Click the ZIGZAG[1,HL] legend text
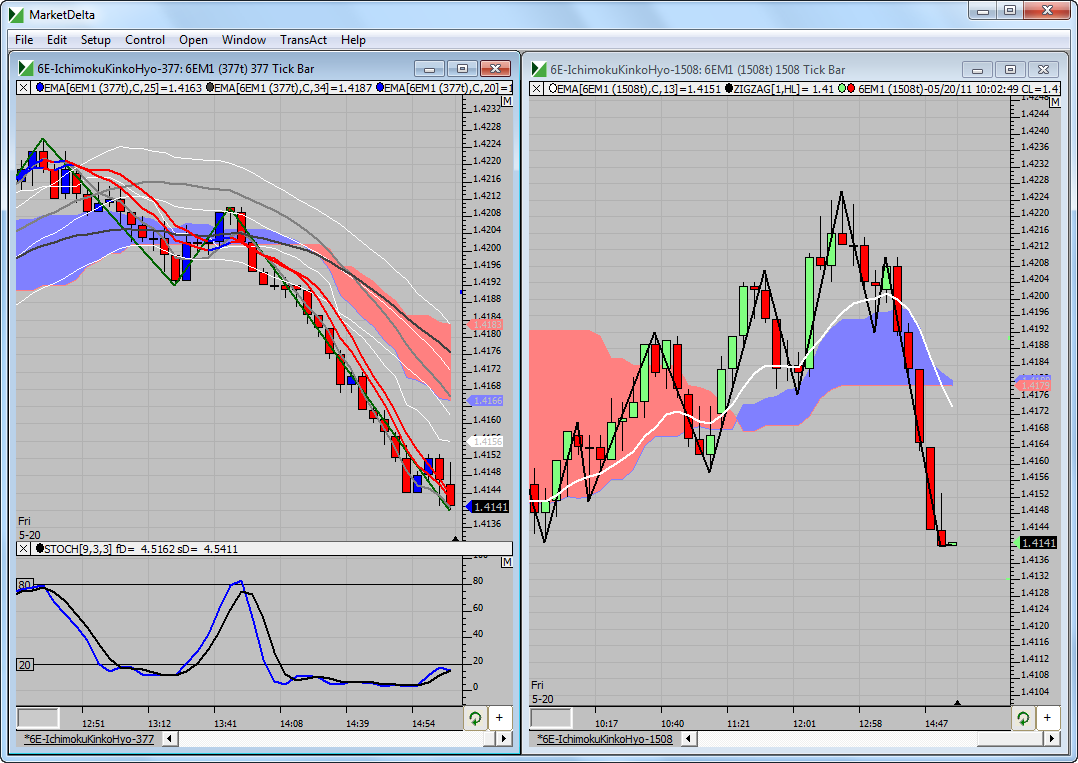Screen dimensions: 1078x763 765,88
